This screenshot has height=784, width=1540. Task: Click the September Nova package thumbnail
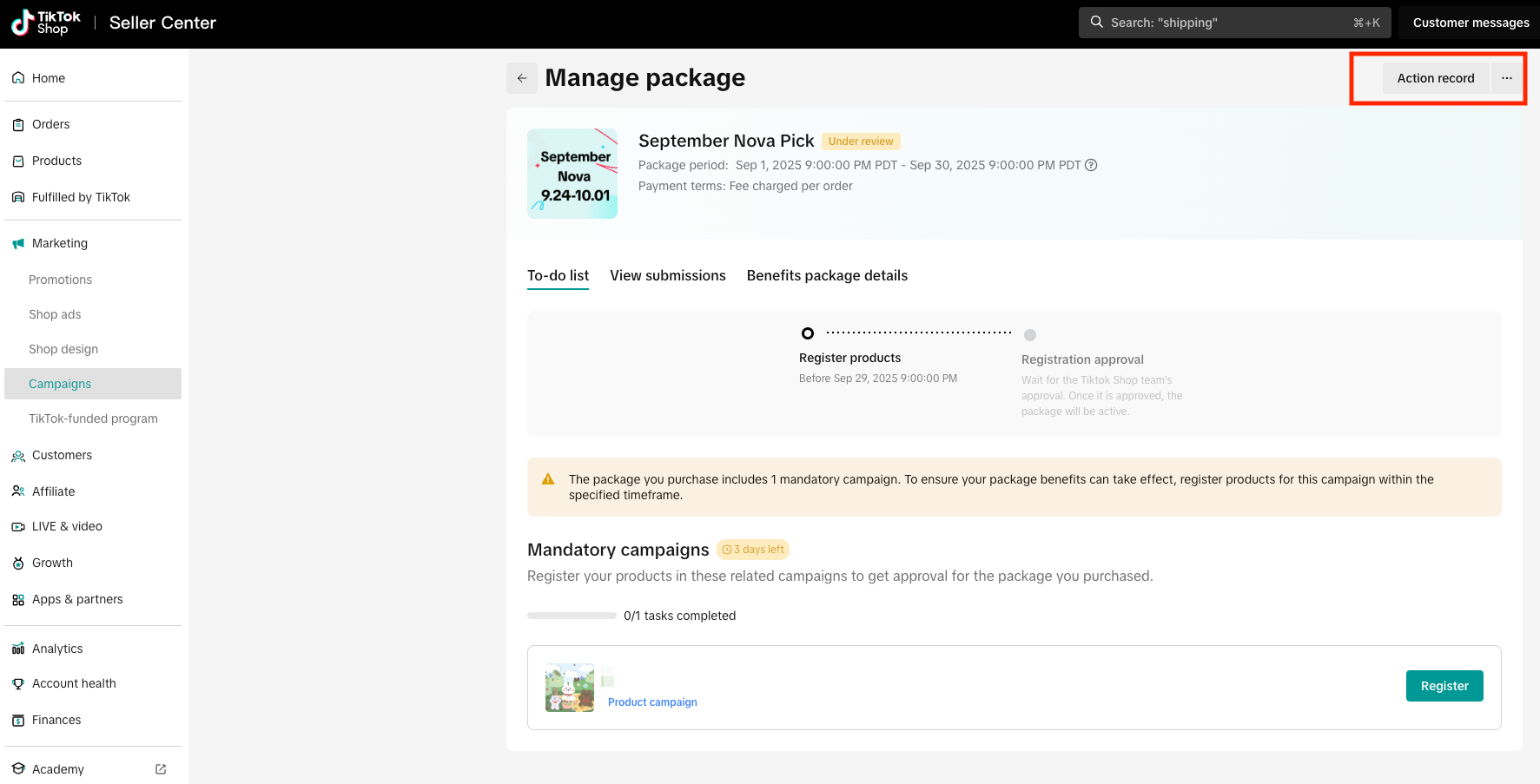pos(572,174)
